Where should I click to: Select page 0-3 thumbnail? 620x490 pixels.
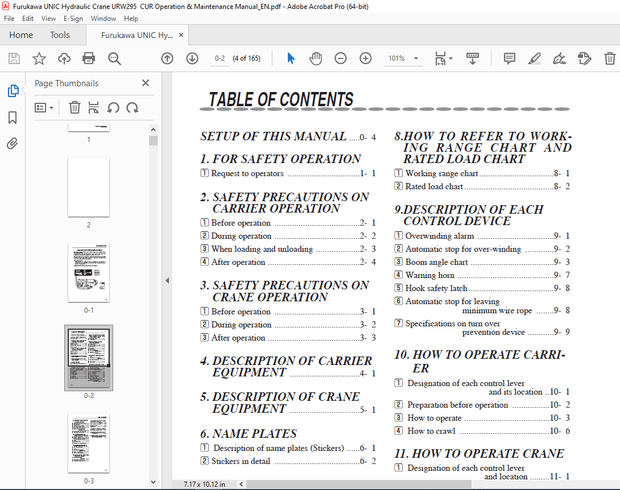point(89,443)
